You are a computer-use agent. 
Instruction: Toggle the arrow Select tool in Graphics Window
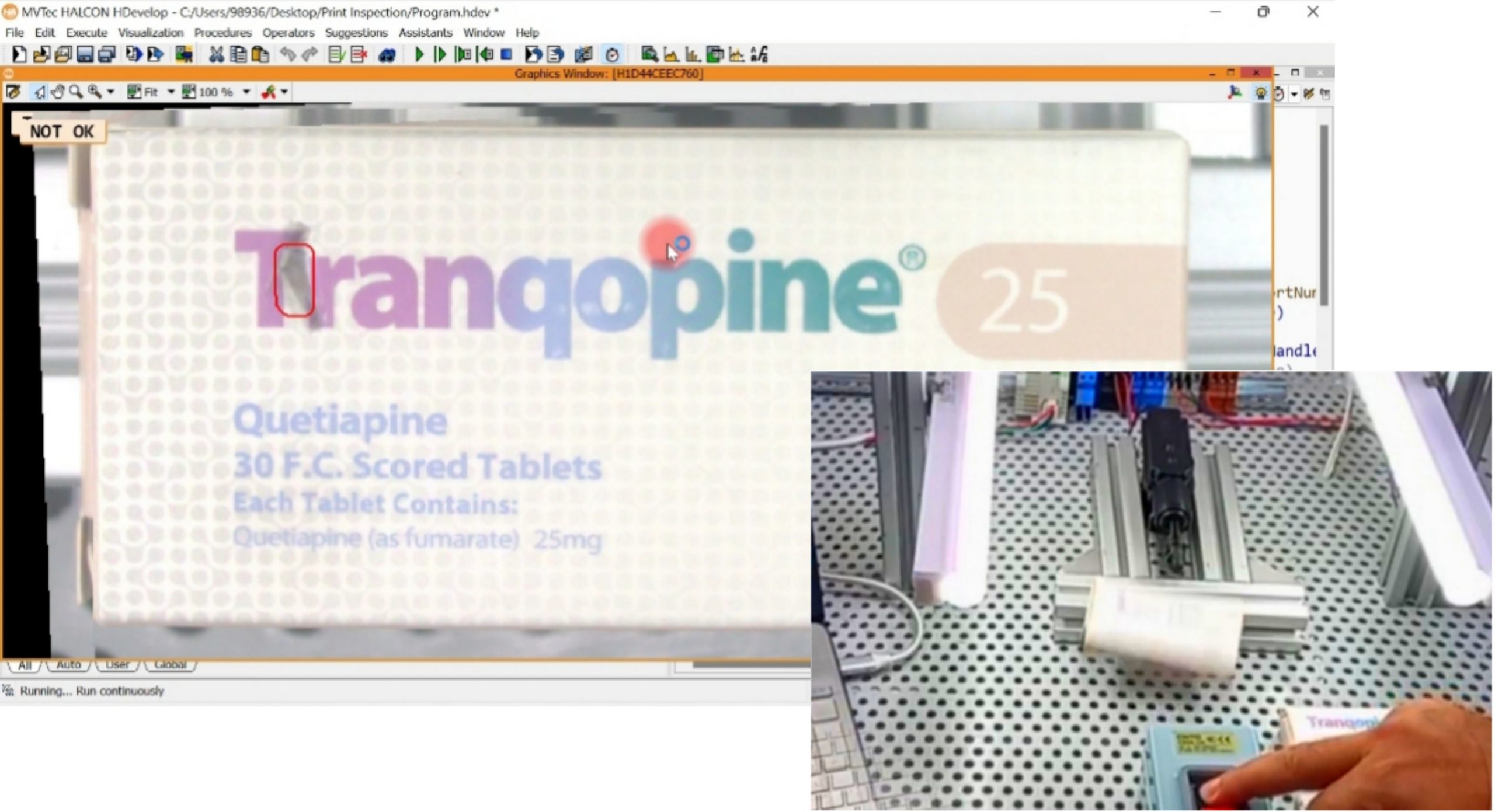tap(40, 92)
